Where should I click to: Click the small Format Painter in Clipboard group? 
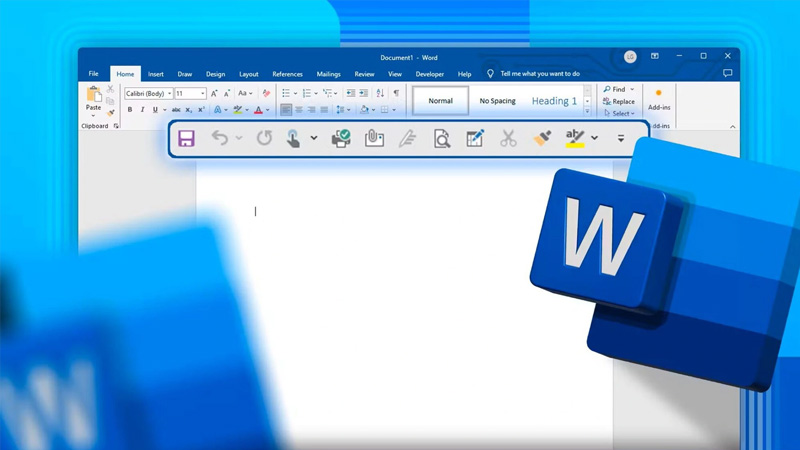pos(110,113)
